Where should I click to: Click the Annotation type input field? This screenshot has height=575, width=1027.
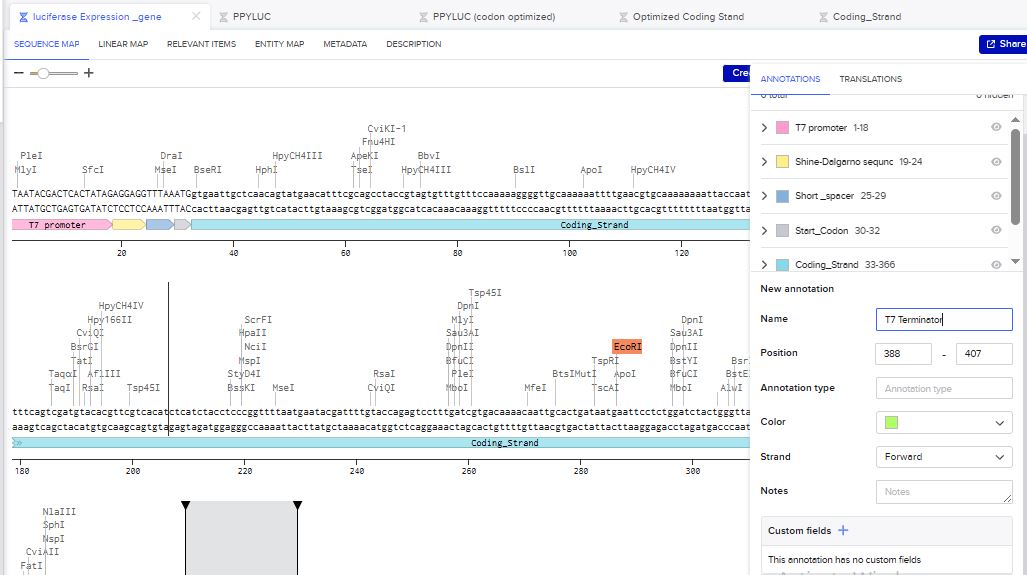coord(943,389)
